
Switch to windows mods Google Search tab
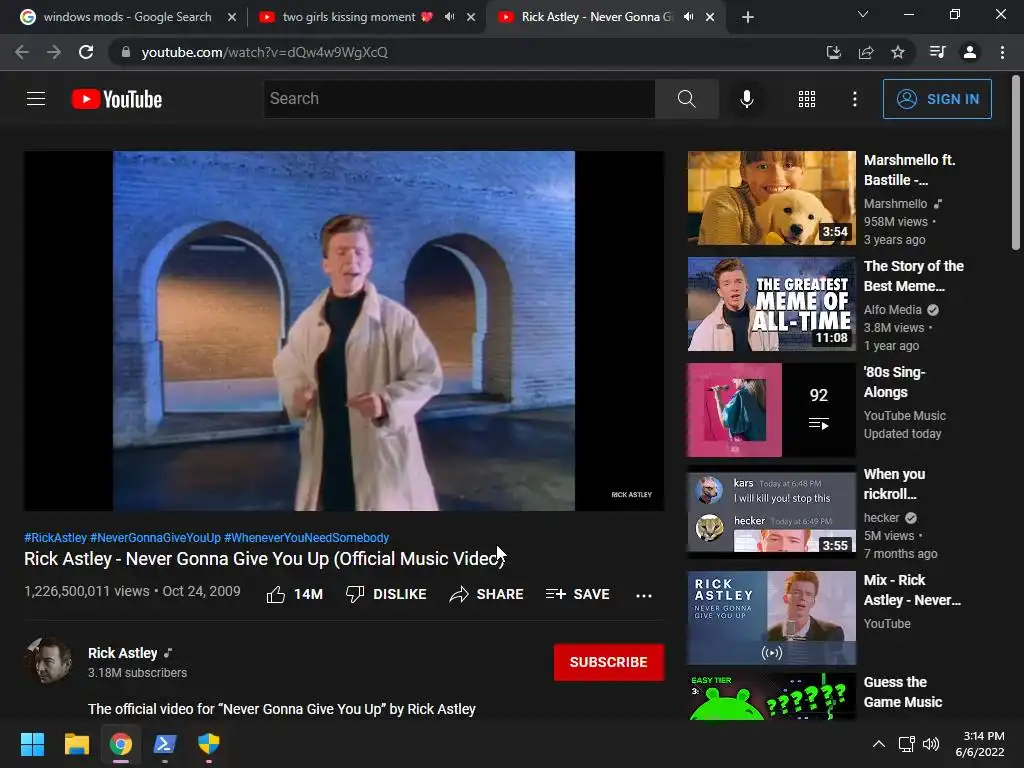coord(127,17)
